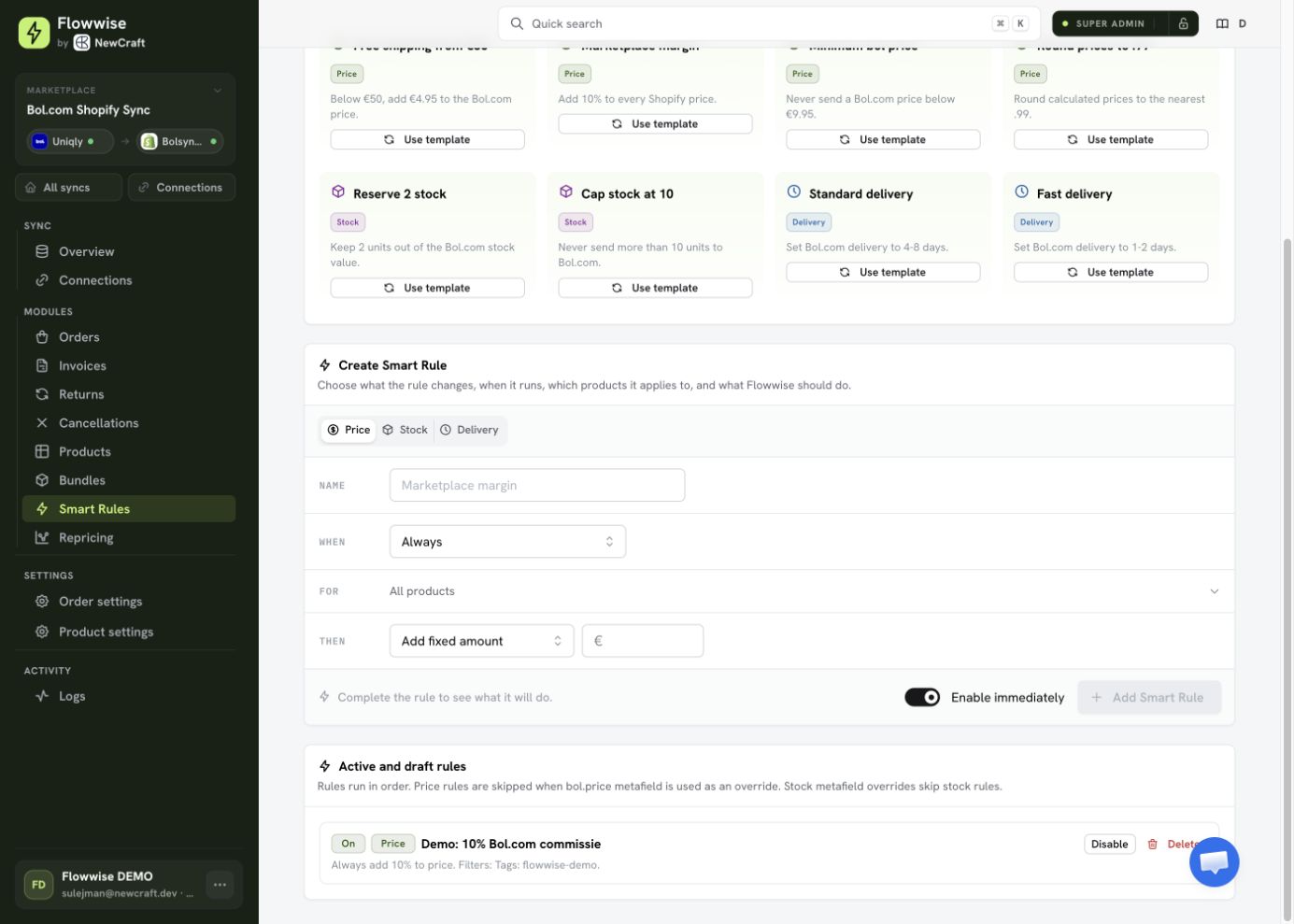Toggle the Enable immediately switch
The width and height of the screenshot is (1294, 924).
922,697
